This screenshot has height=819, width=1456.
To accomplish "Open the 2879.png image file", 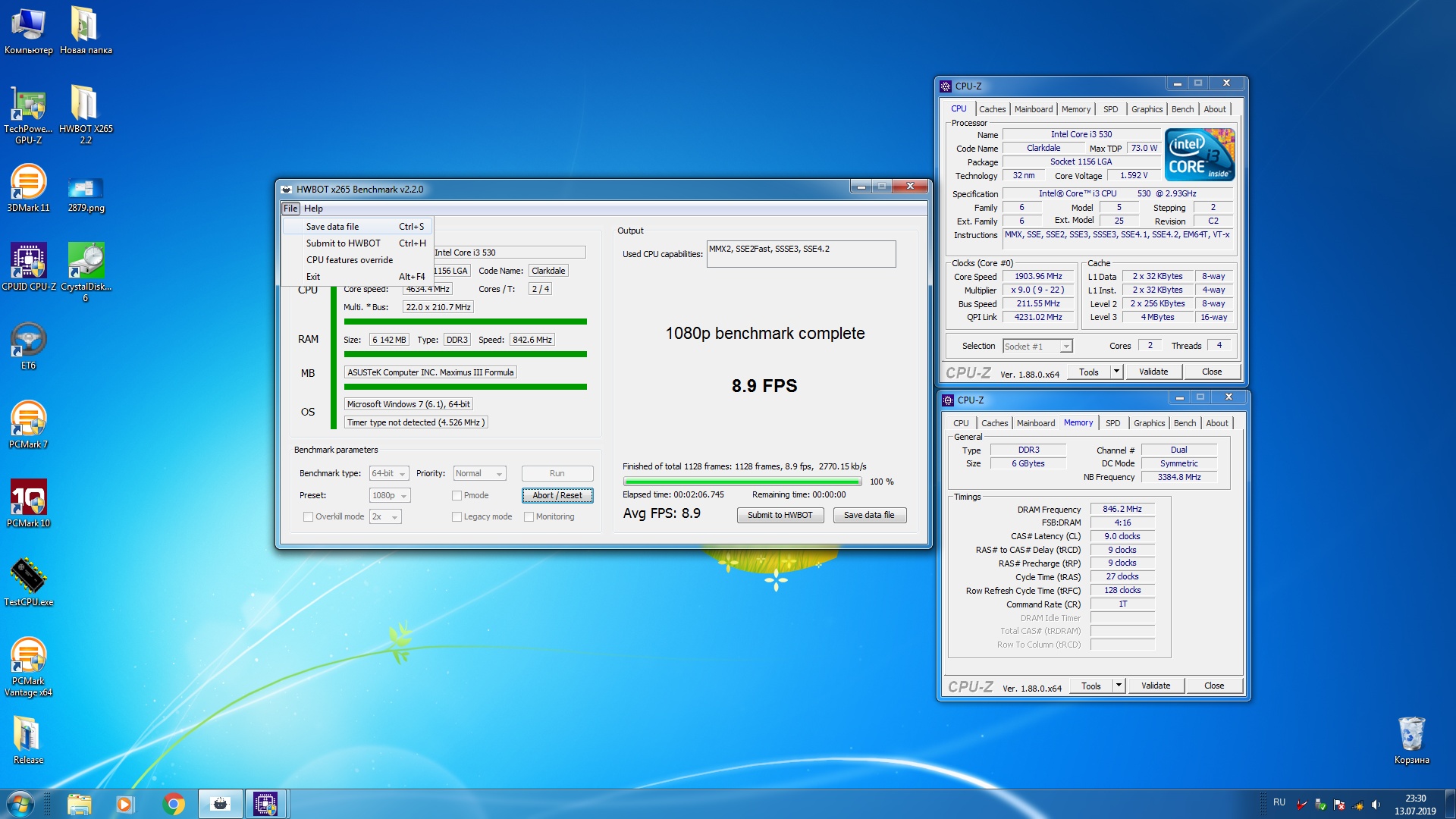I will [x=86, y=193].
